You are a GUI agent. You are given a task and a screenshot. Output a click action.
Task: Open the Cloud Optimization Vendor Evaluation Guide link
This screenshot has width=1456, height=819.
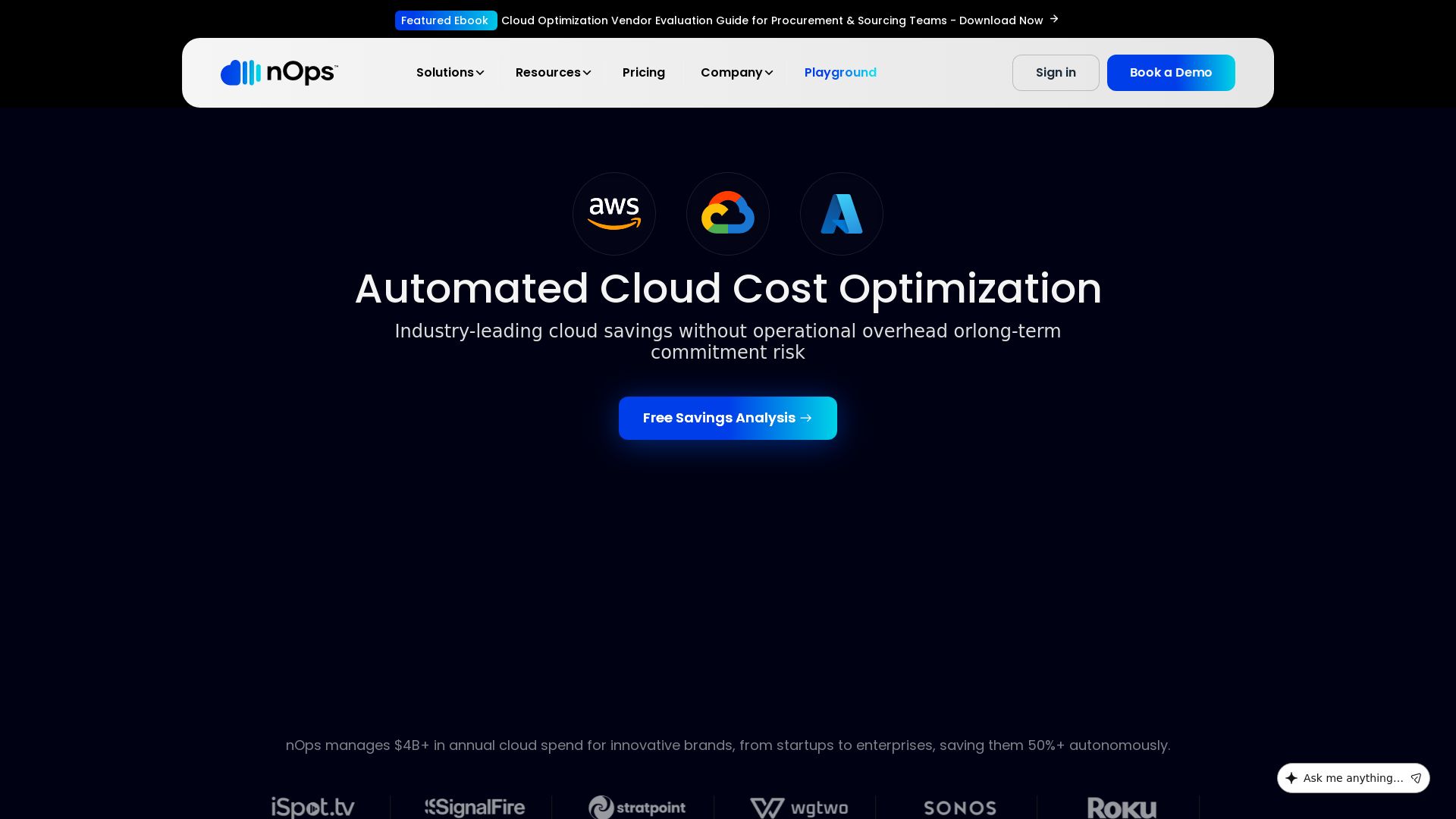[x=772, y=20]
